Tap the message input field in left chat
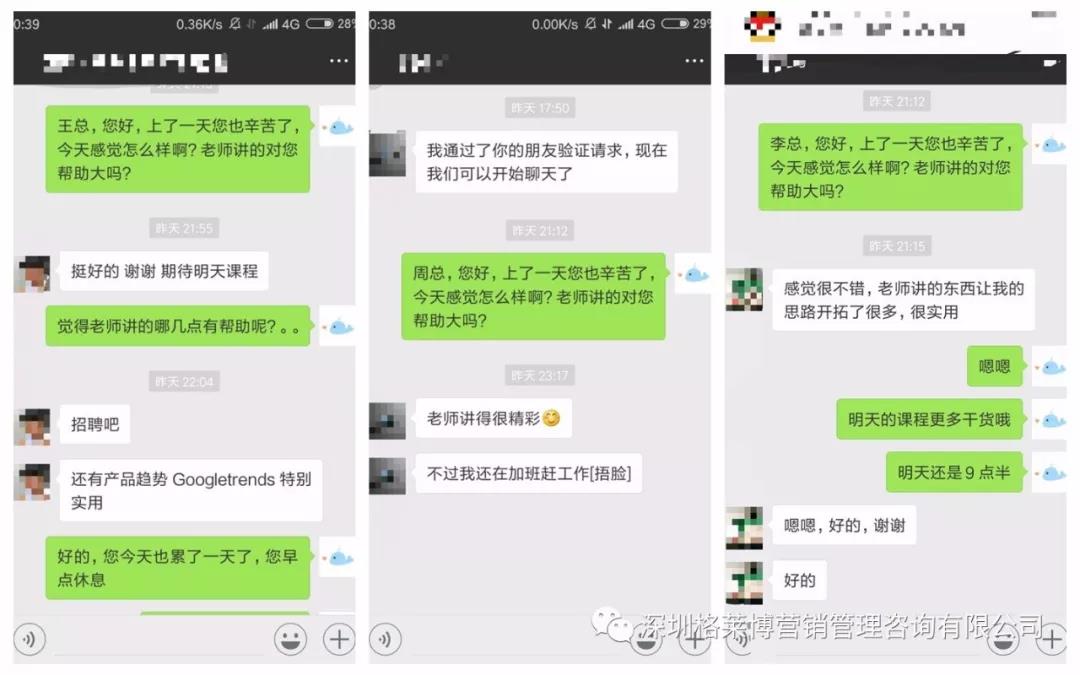 click(x=159, y=641)
